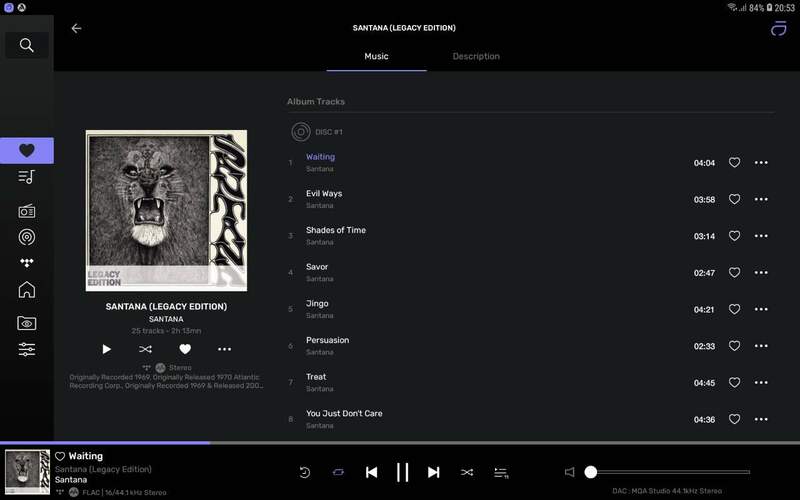The width and height of the screenshot is (800, 500).
Task: Toggle the heart next to now-playing Waiting
Action: 60,457
